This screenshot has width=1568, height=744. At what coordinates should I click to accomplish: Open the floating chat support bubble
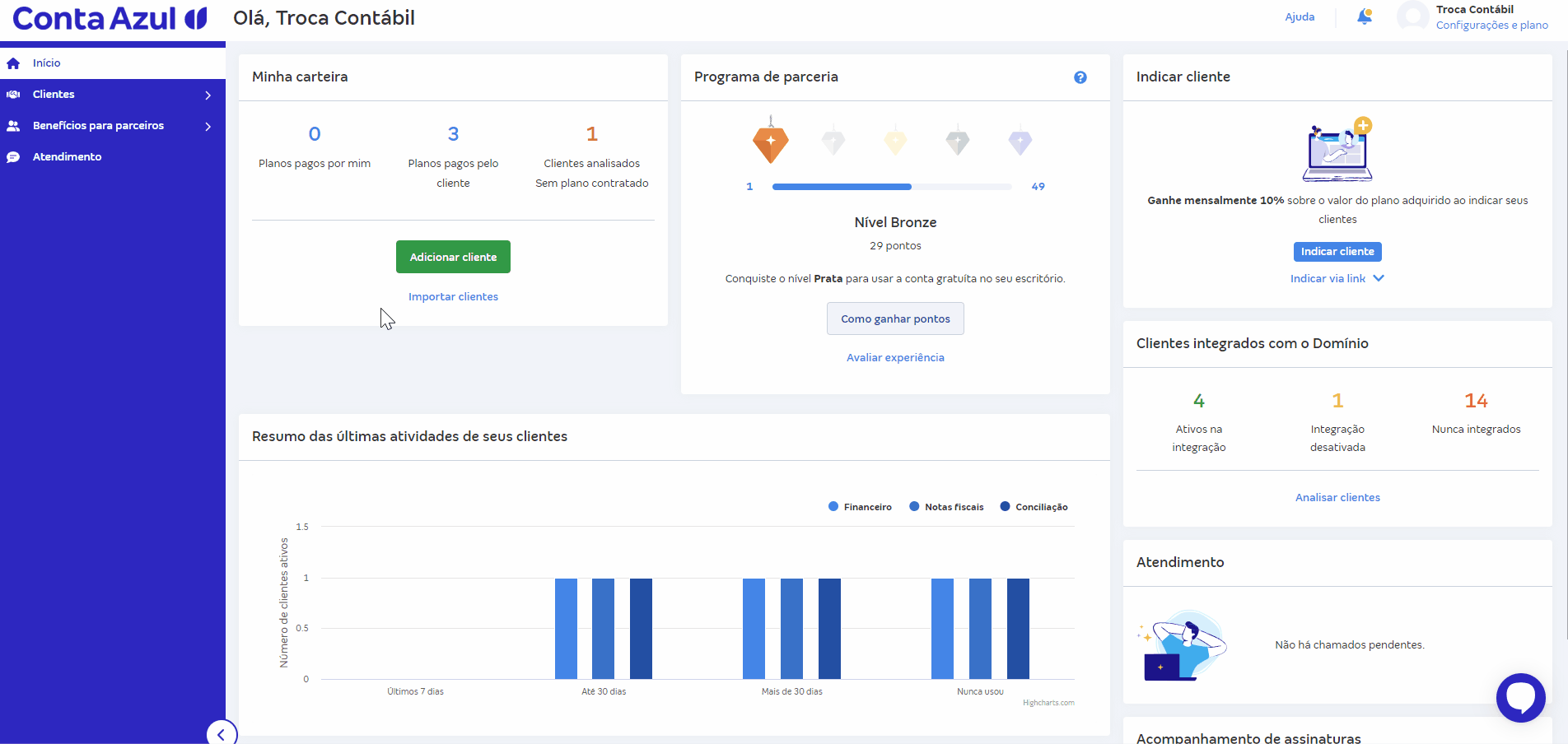click(x=1520, y=698)
